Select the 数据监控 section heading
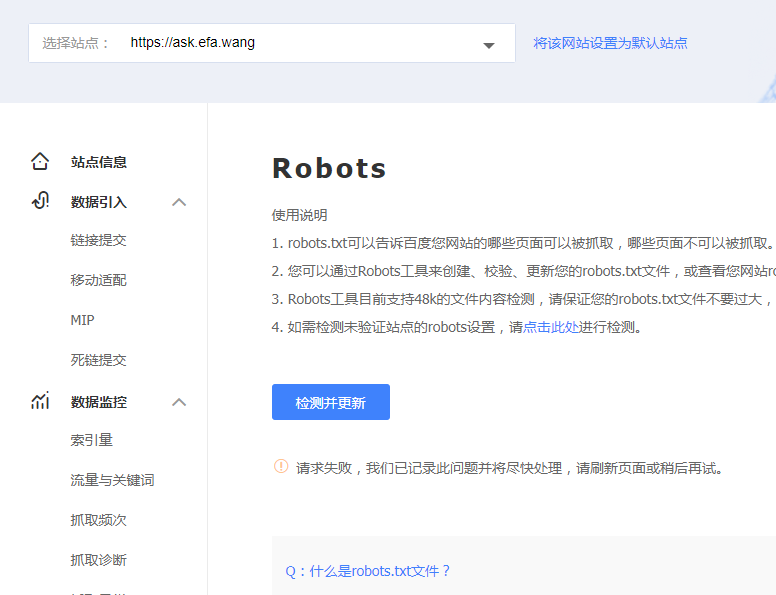This screenshot has width=776, height=595. coord(98,402)
